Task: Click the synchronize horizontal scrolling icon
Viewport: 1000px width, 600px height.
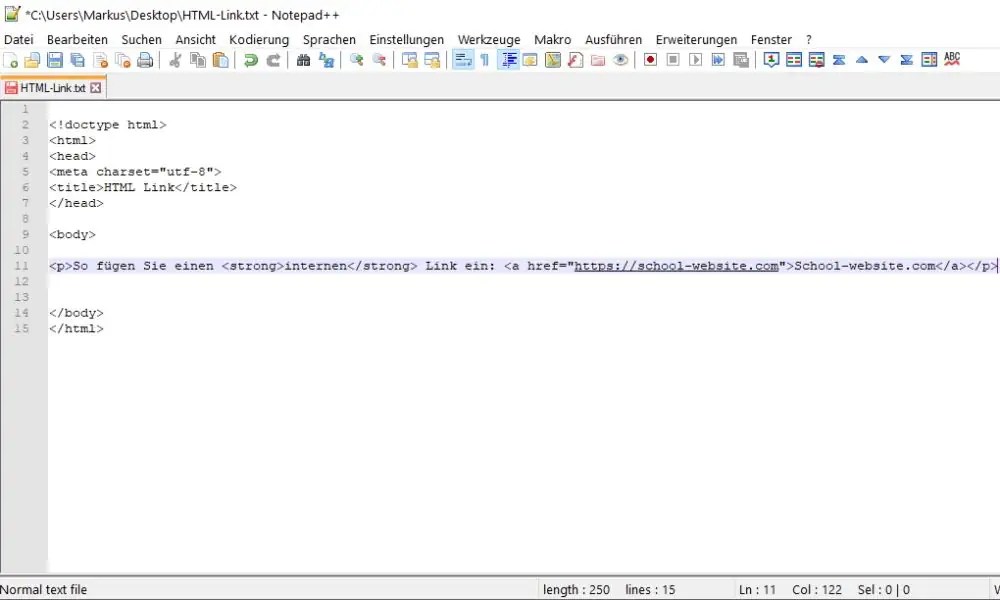Action: (432, 60)
